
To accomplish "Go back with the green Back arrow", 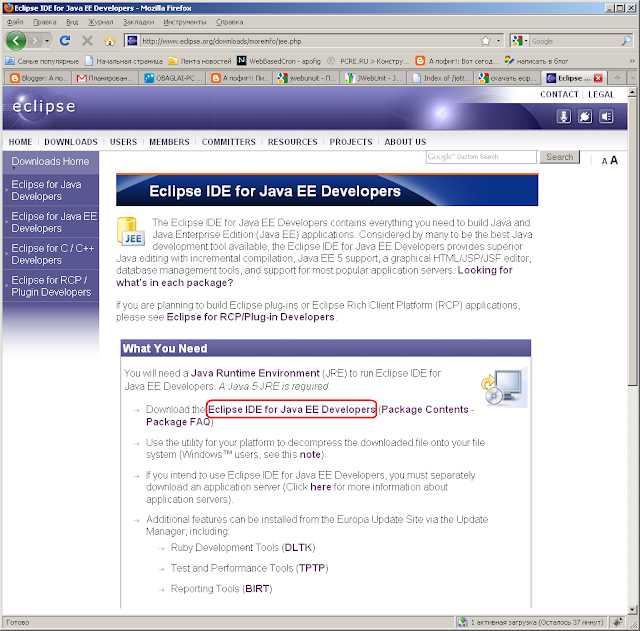I will pos(16,41).
